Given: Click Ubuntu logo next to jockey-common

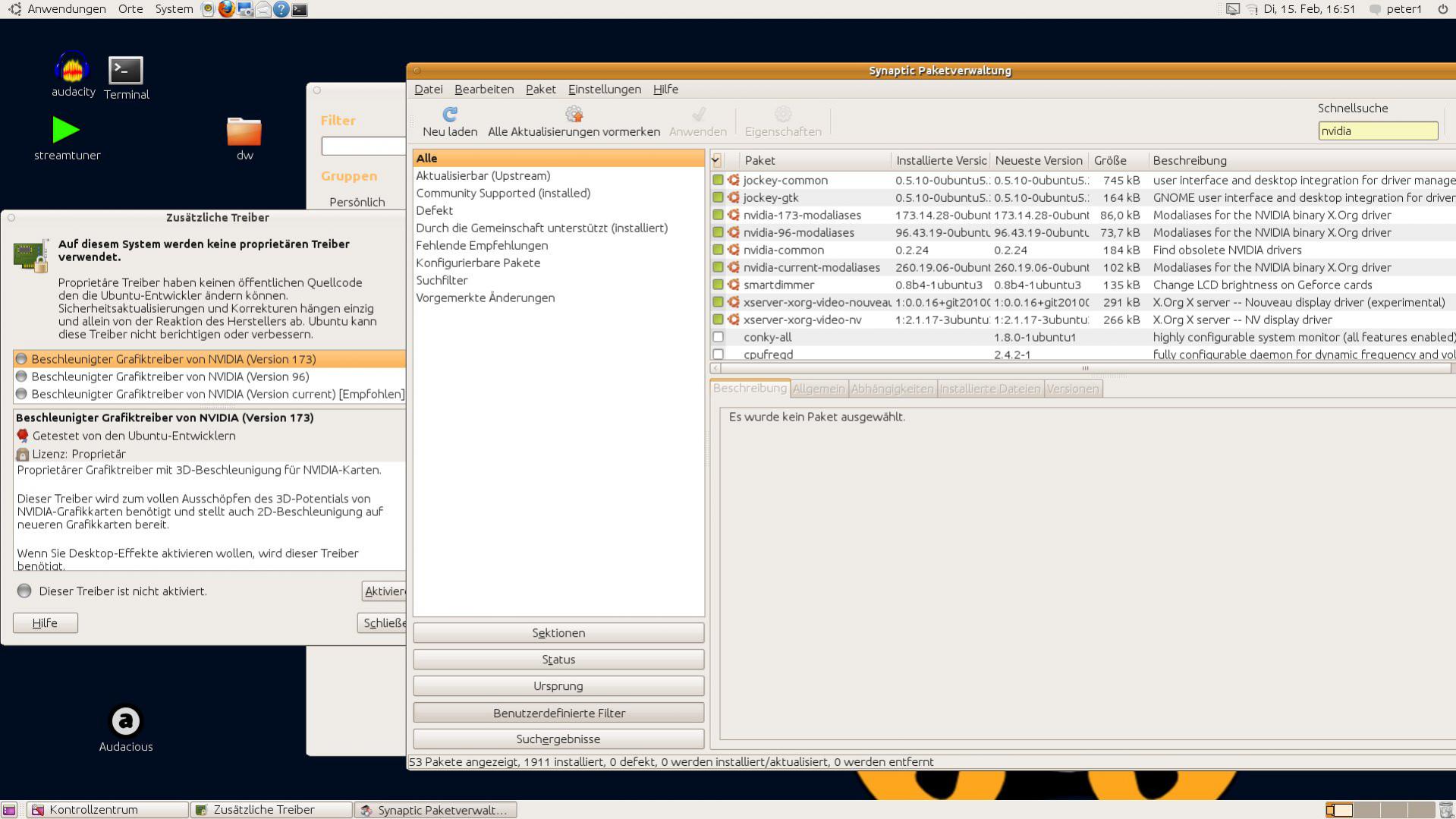Looking at the screenshot, I should tap(734, 180).
